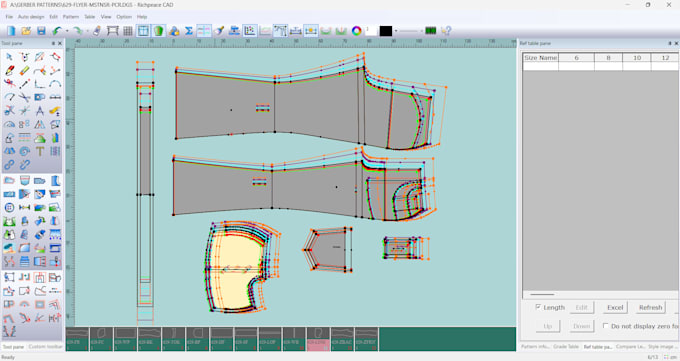The width and height of the screenshot is (680, 361).
Task: Click the Size Name column header
Action: (540, 58)
